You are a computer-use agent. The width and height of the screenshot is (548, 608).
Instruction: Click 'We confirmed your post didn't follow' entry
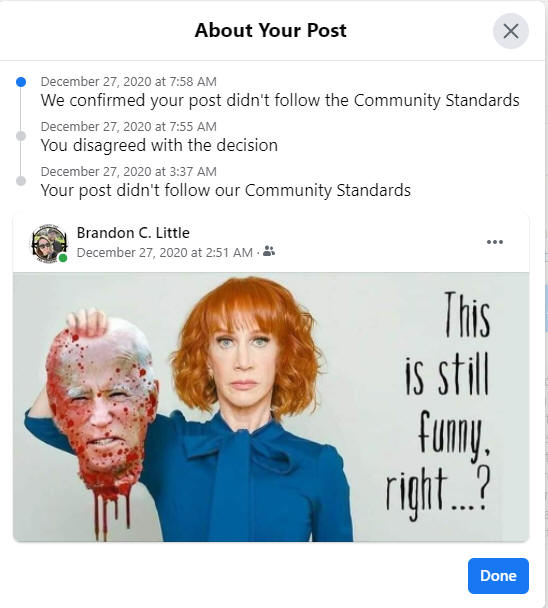(x=280, y=100)
